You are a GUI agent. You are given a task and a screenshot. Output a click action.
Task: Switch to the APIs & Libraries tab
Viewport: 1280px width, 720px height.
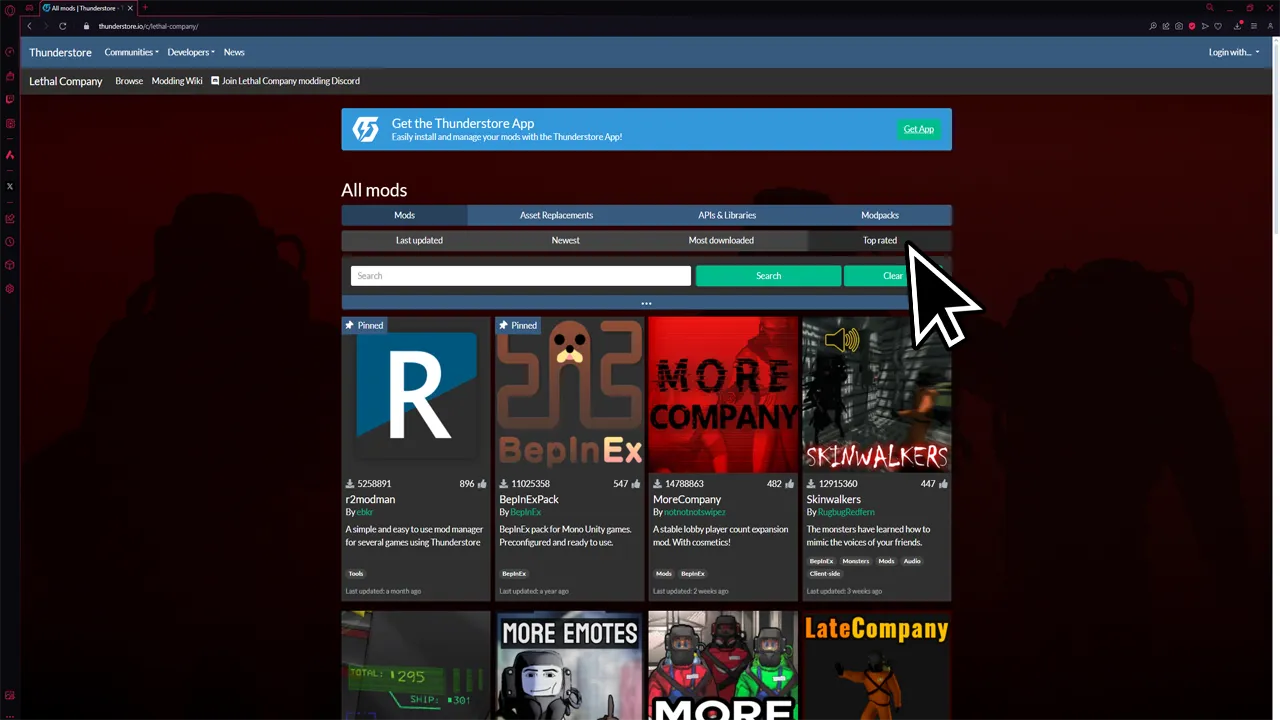[x=727, y=215]
